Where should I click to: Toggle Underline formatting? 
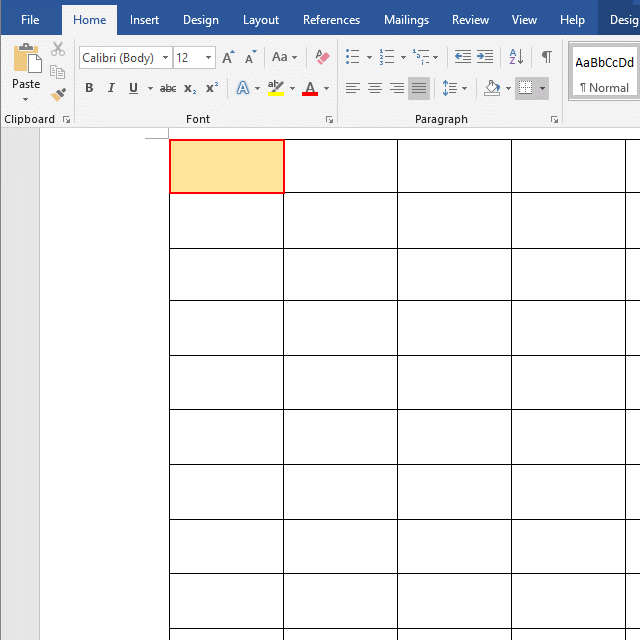[x=133, y=88]
